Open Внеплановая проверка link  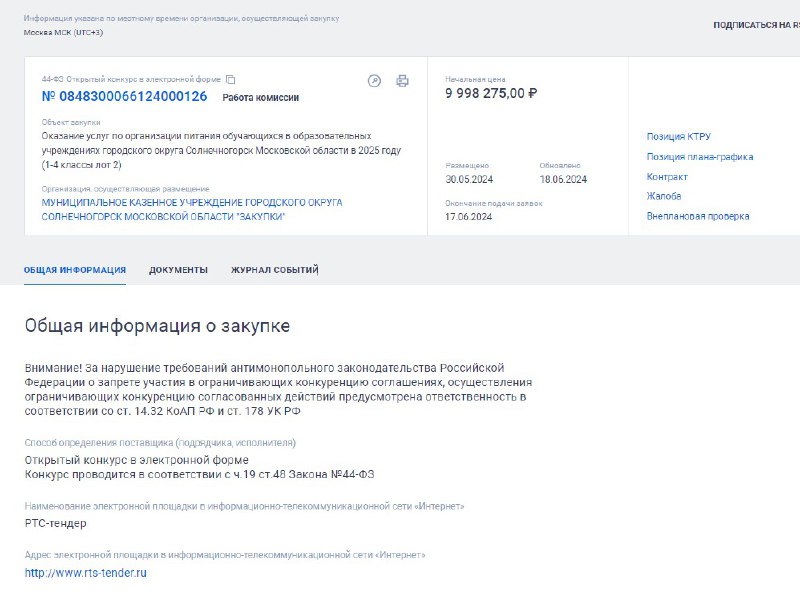click(698, 216)
